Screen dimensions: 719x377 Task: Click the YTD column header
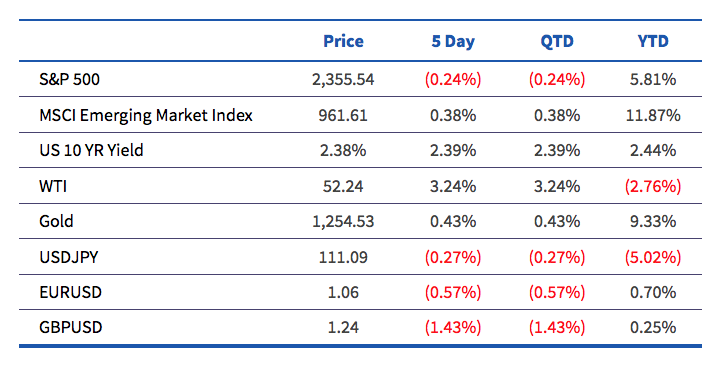[653, 41]
